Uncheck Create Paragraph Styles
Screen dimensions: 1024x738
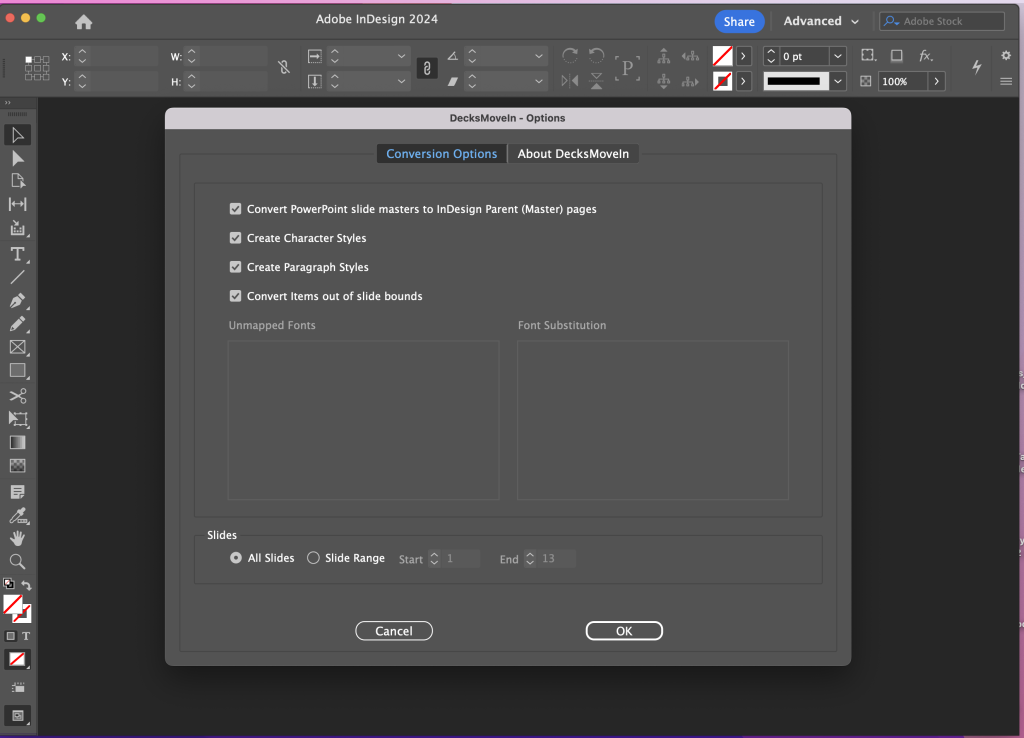[x=235, y=267]
